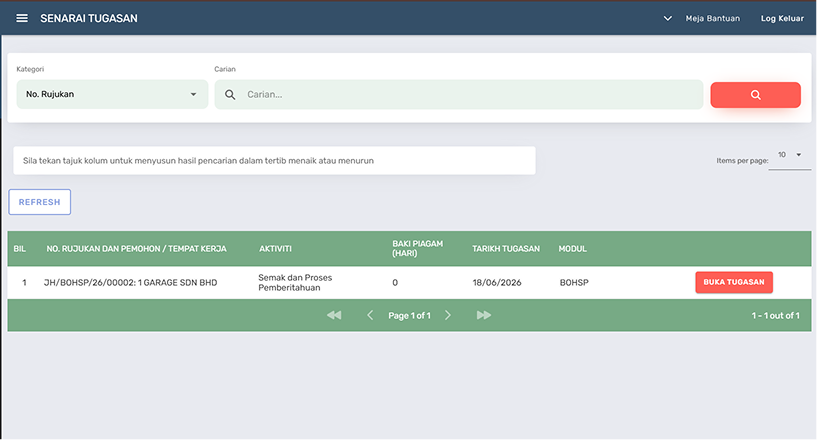Open Meja Bantuan help desk

pyautogui.click(x=712, y=18)
